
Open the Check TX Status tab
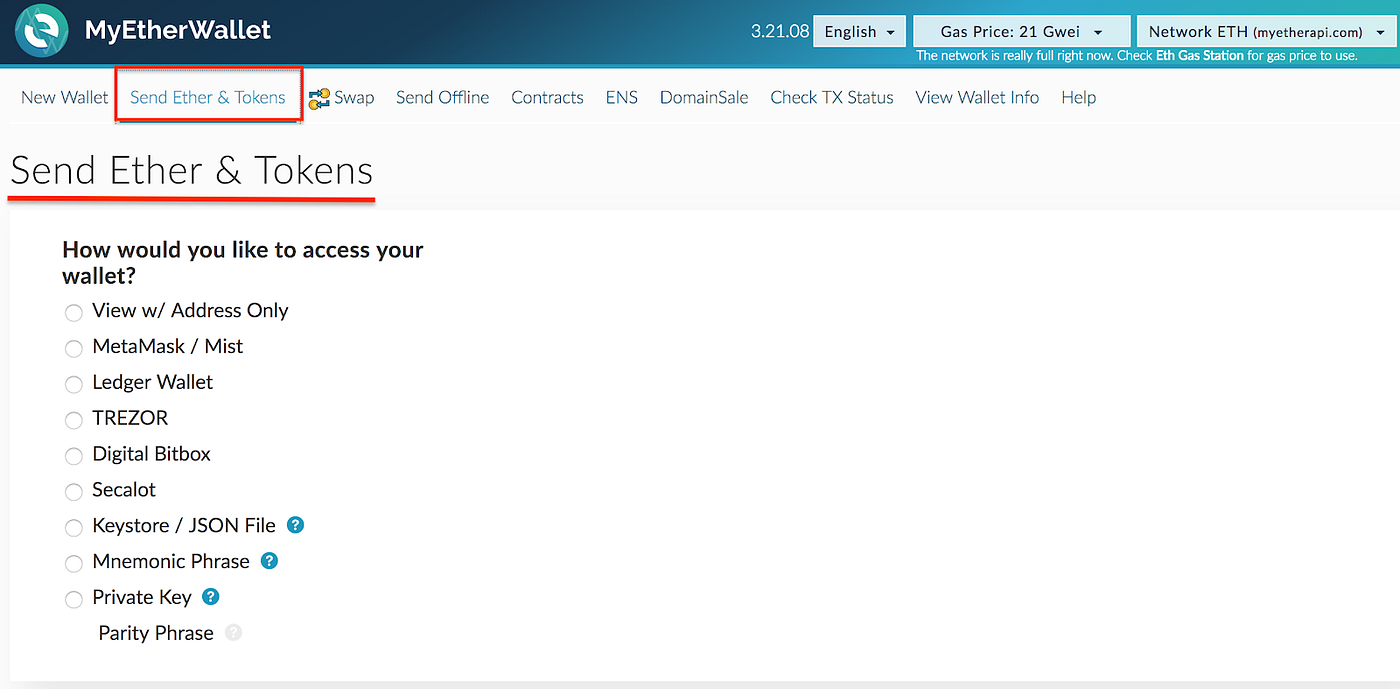point(832,97)
